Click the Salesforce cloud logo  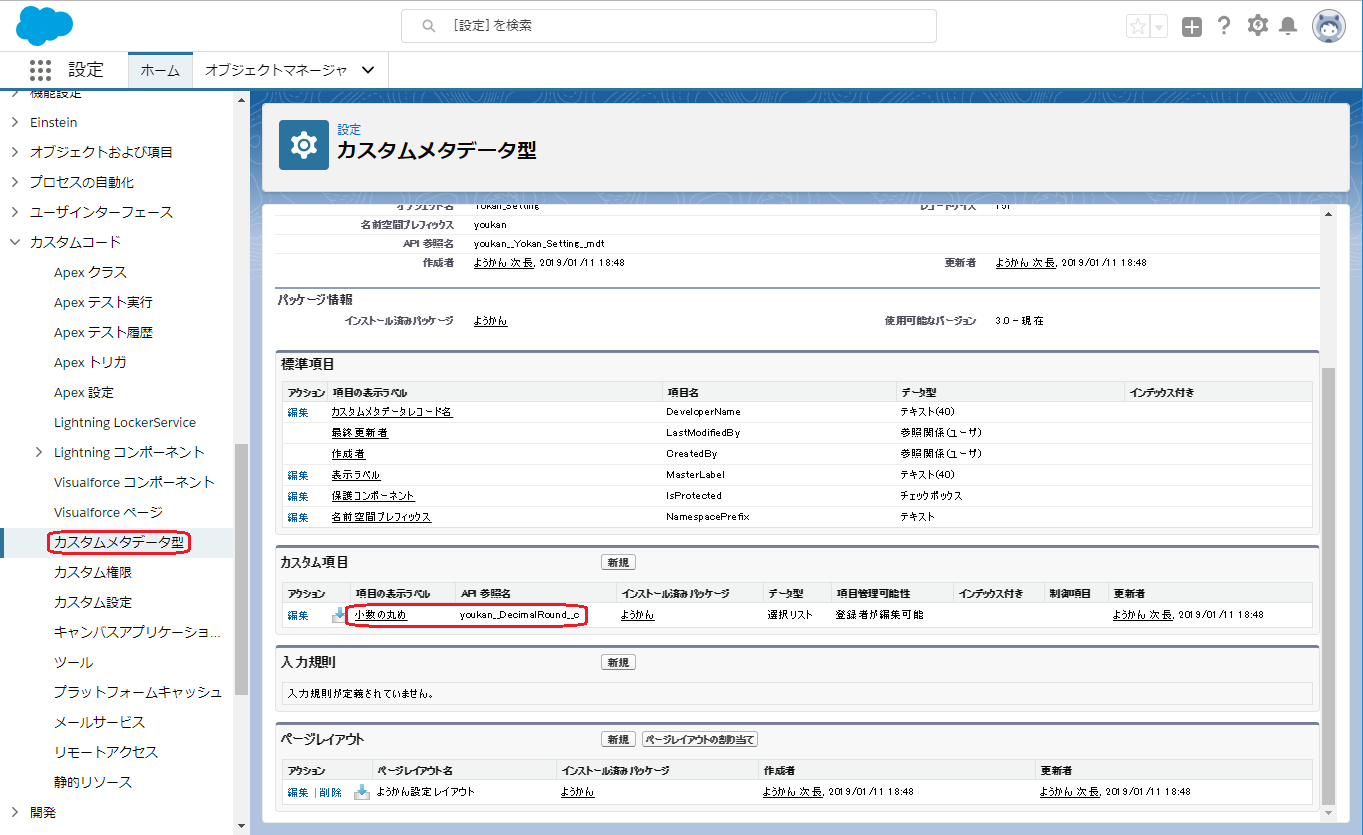(x=44, y=25)
